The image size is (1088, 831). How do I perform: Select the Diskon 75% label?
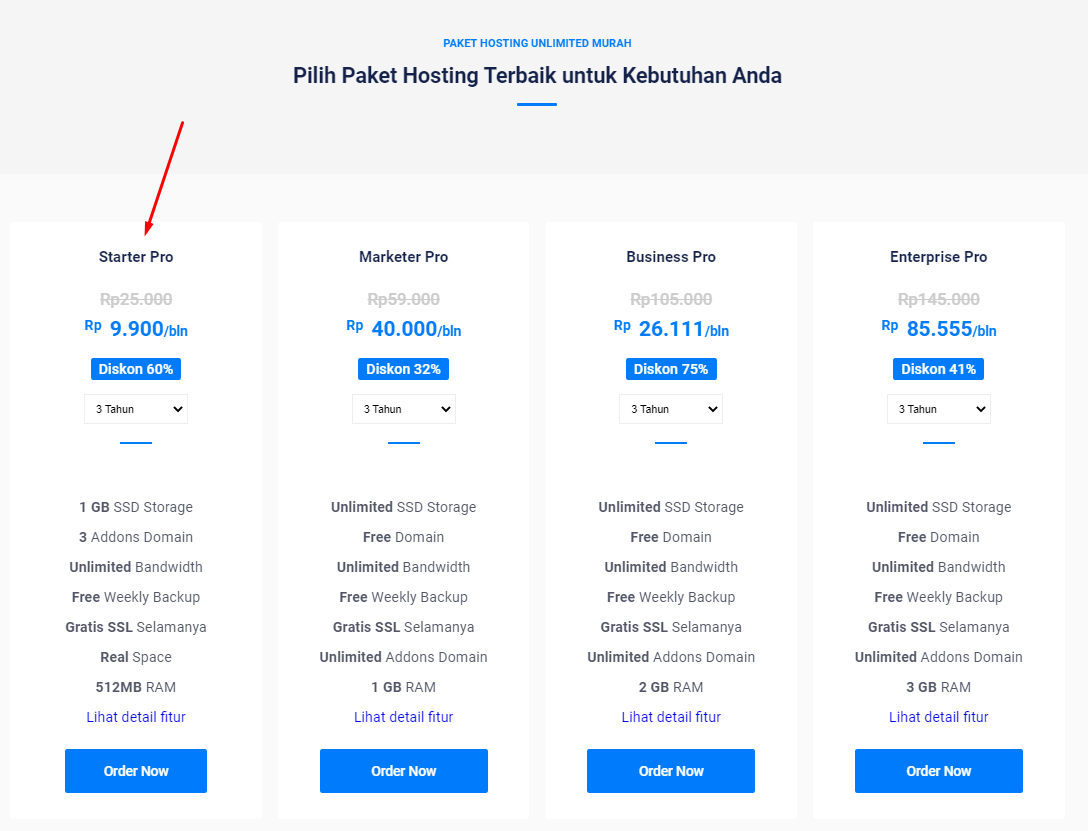tap(671, 369)
